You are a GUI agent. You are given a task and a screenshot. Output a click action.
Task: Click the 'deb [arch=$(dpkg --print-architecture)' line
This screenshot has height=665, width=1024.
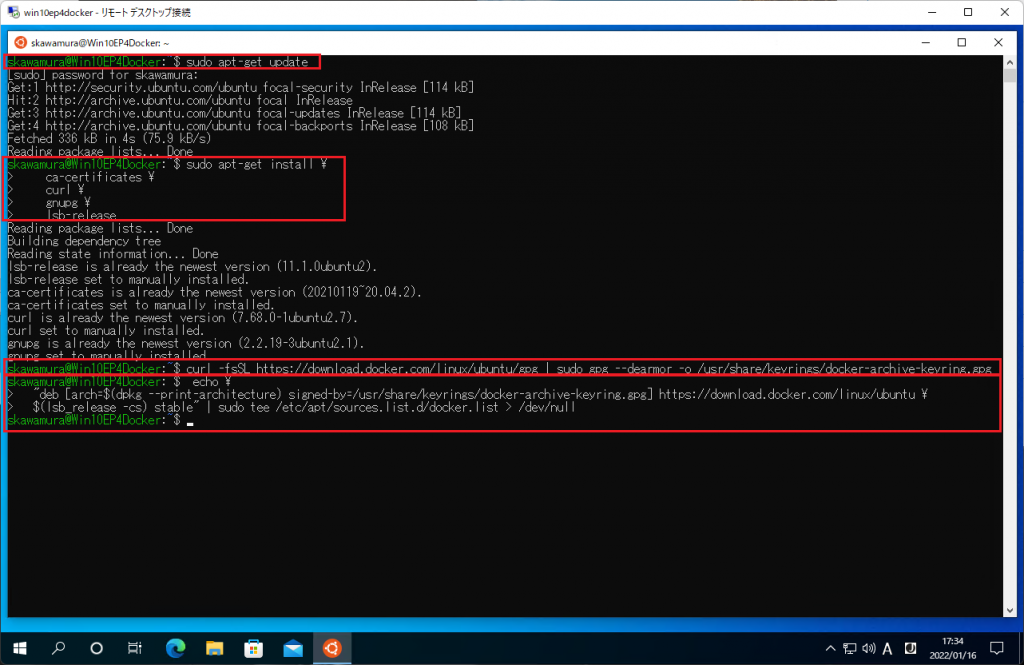[x=480, y=395]
